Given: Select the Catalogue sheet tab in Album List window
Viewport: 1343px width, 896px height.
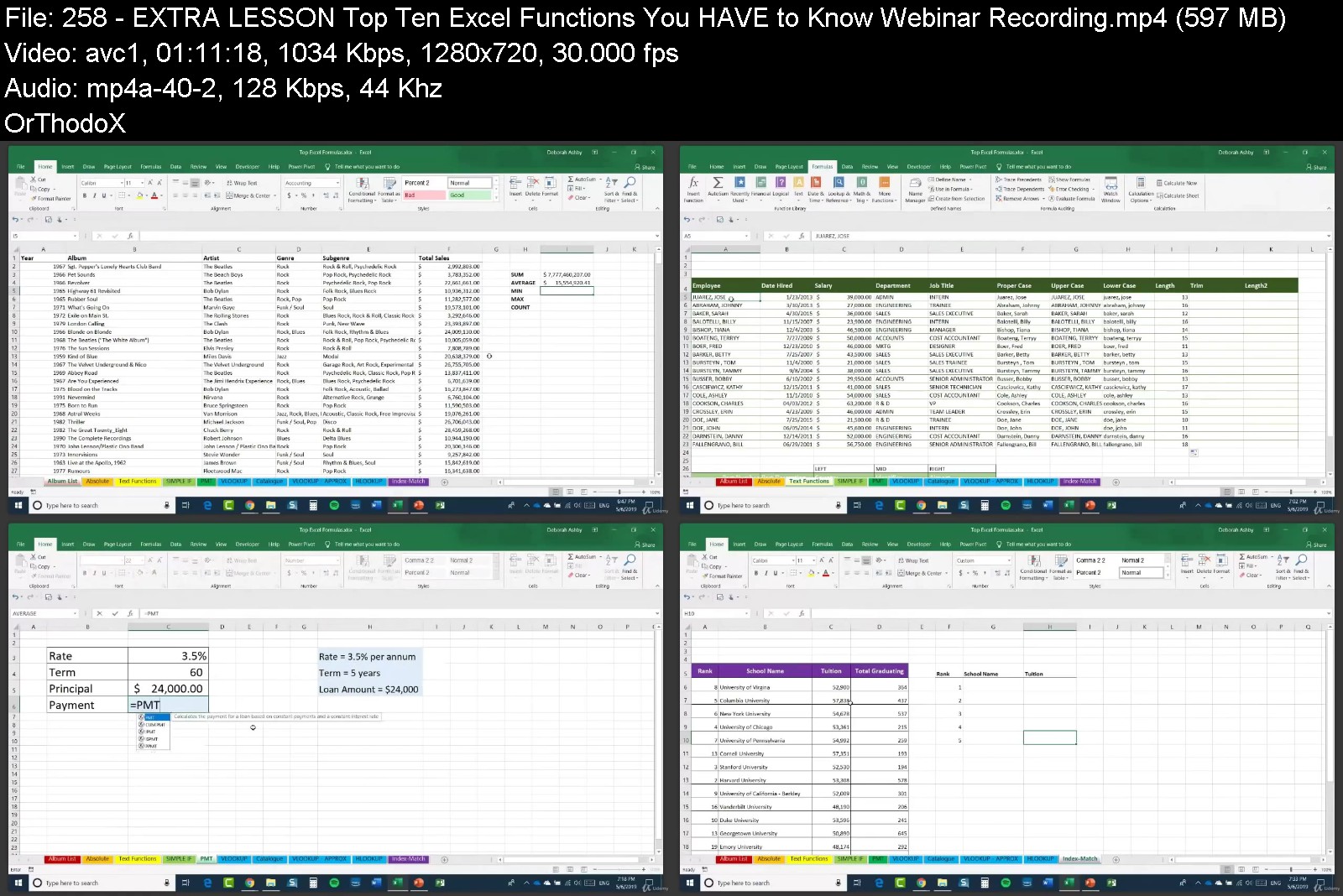Looking at the screenshot, I should [269, 482].
